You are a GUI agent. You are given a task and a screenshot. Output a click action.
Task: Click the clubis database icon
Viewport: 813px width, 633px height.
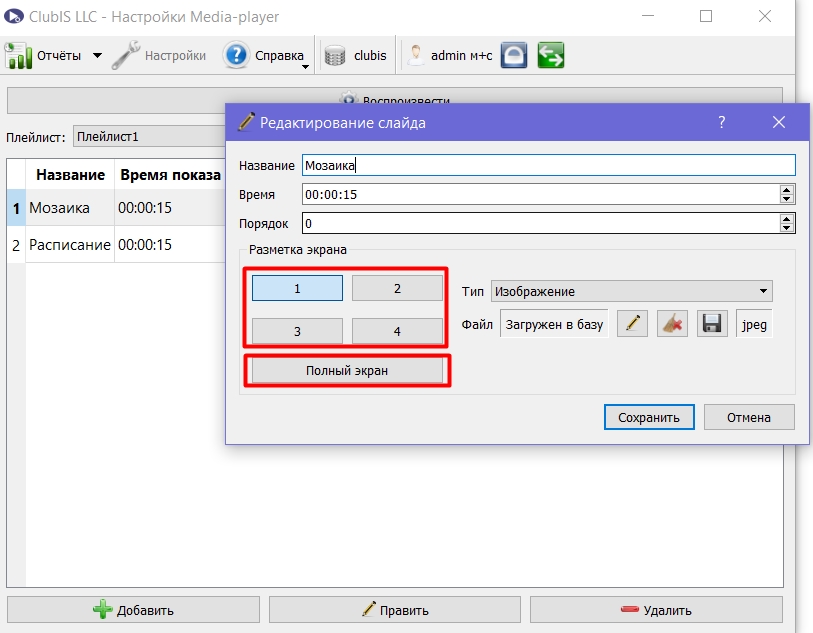coord(335,55)
